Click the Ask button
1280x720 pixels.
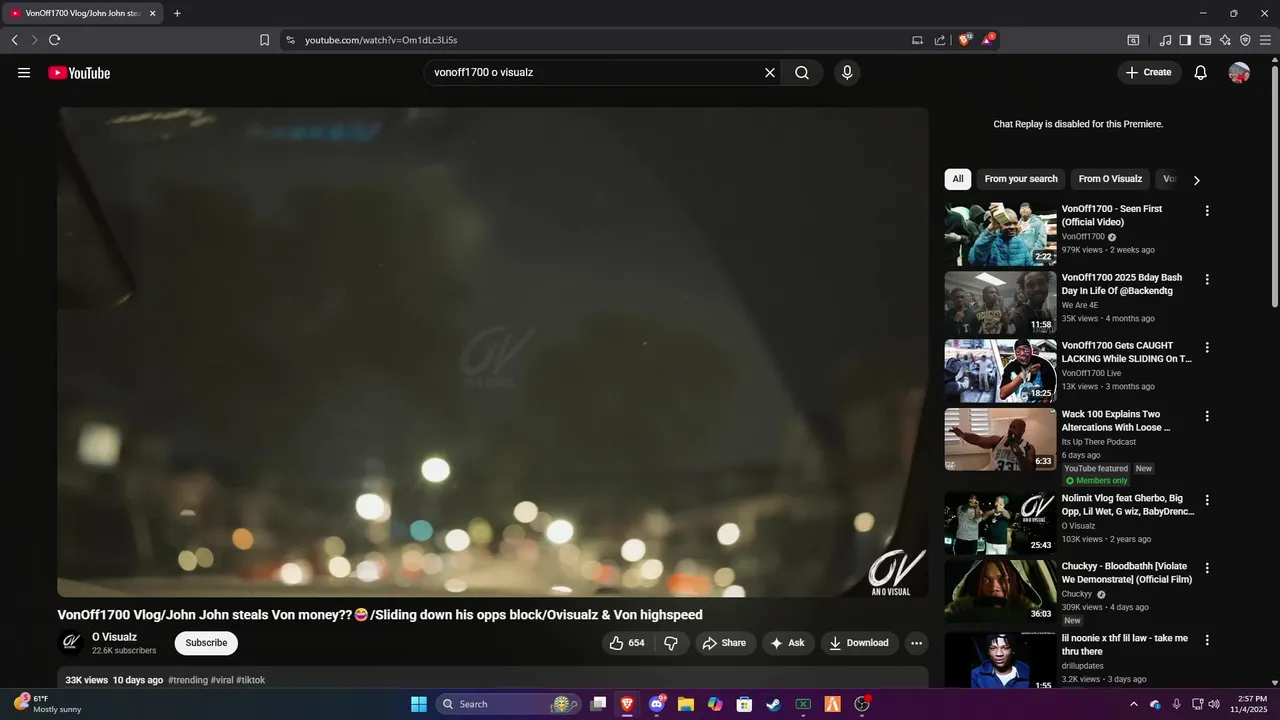(788, 643)
